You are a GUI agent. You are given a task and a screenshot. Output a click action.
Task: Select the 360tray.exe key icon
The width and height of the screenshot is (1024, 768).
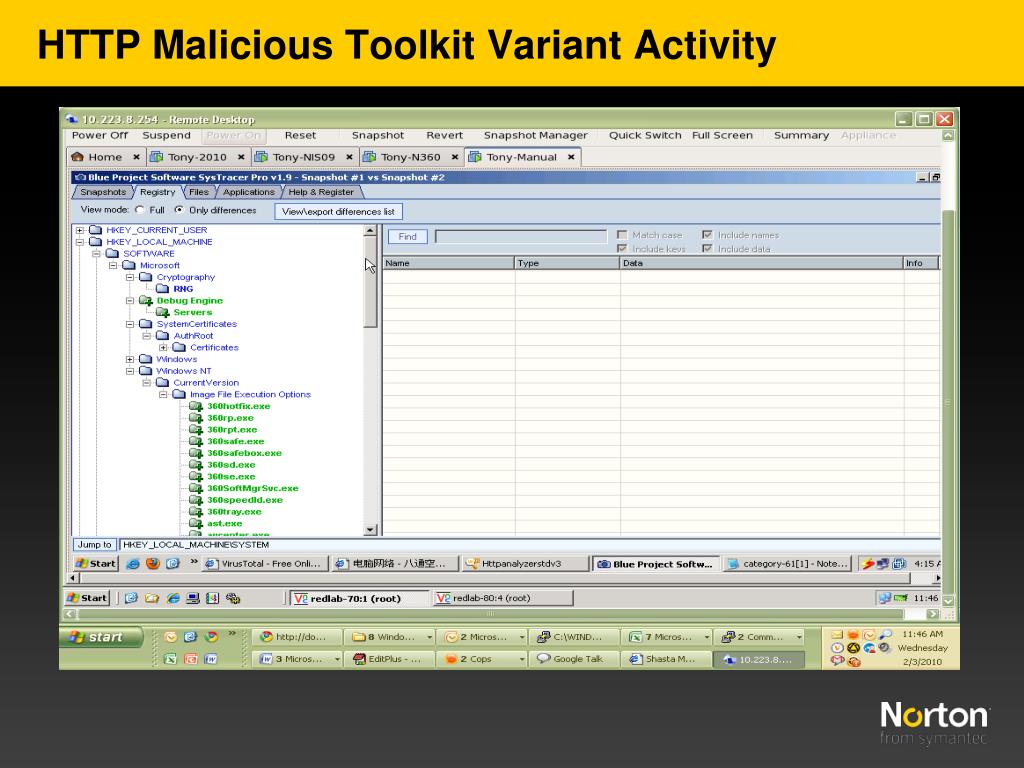196,512
